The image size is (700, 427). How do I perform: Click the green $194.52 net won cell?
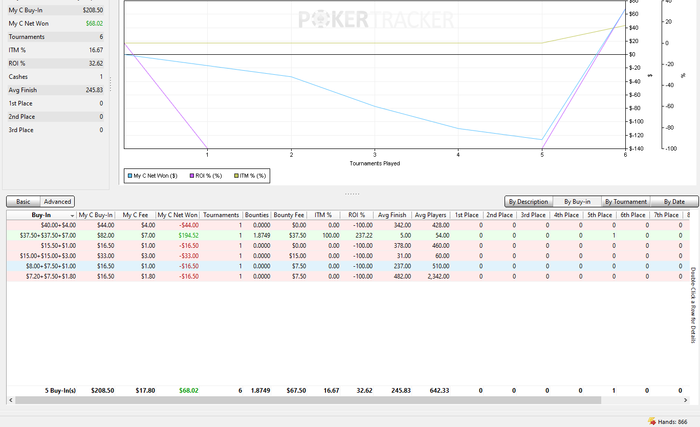(188, 235)
